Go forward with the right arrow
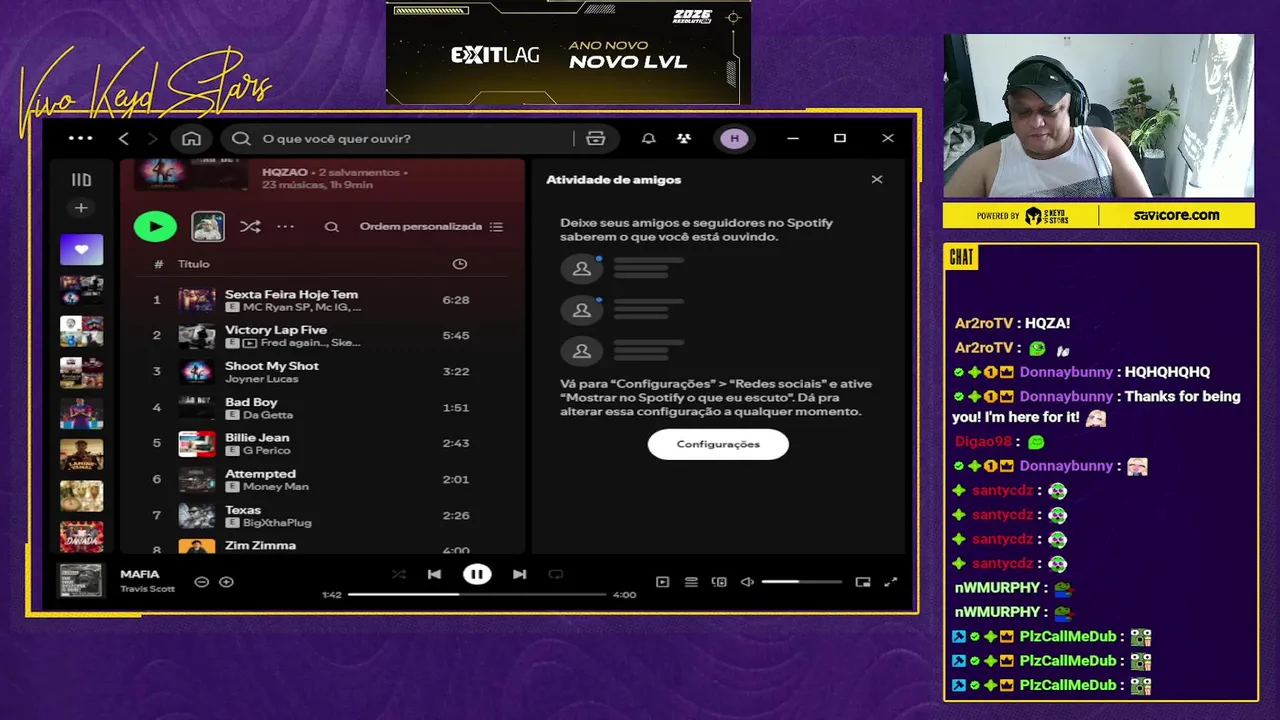The image size is (1280, 720). (152, 138)
